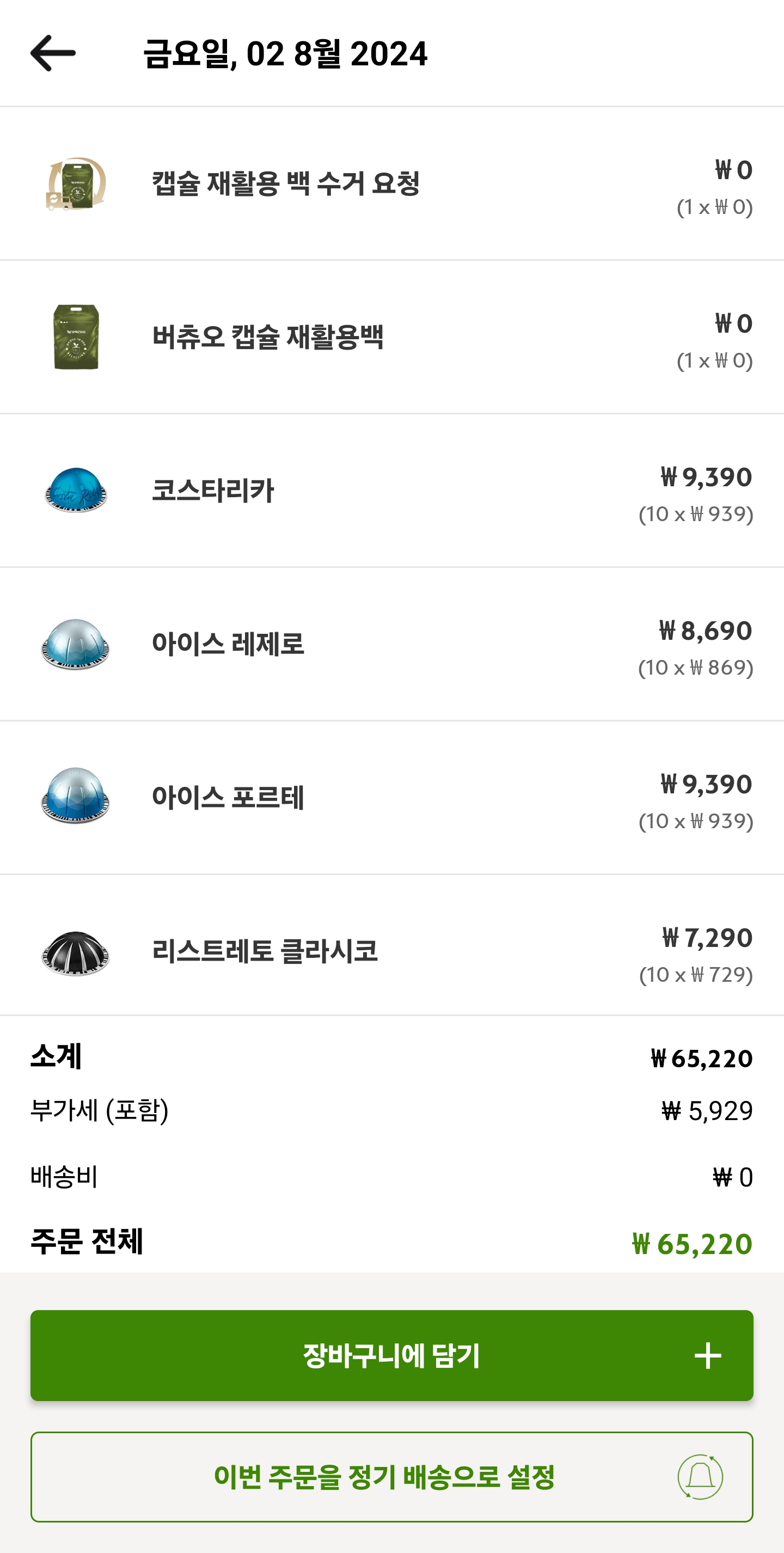Select the Ice Forte capsule icon

click(x=76, y=797)
